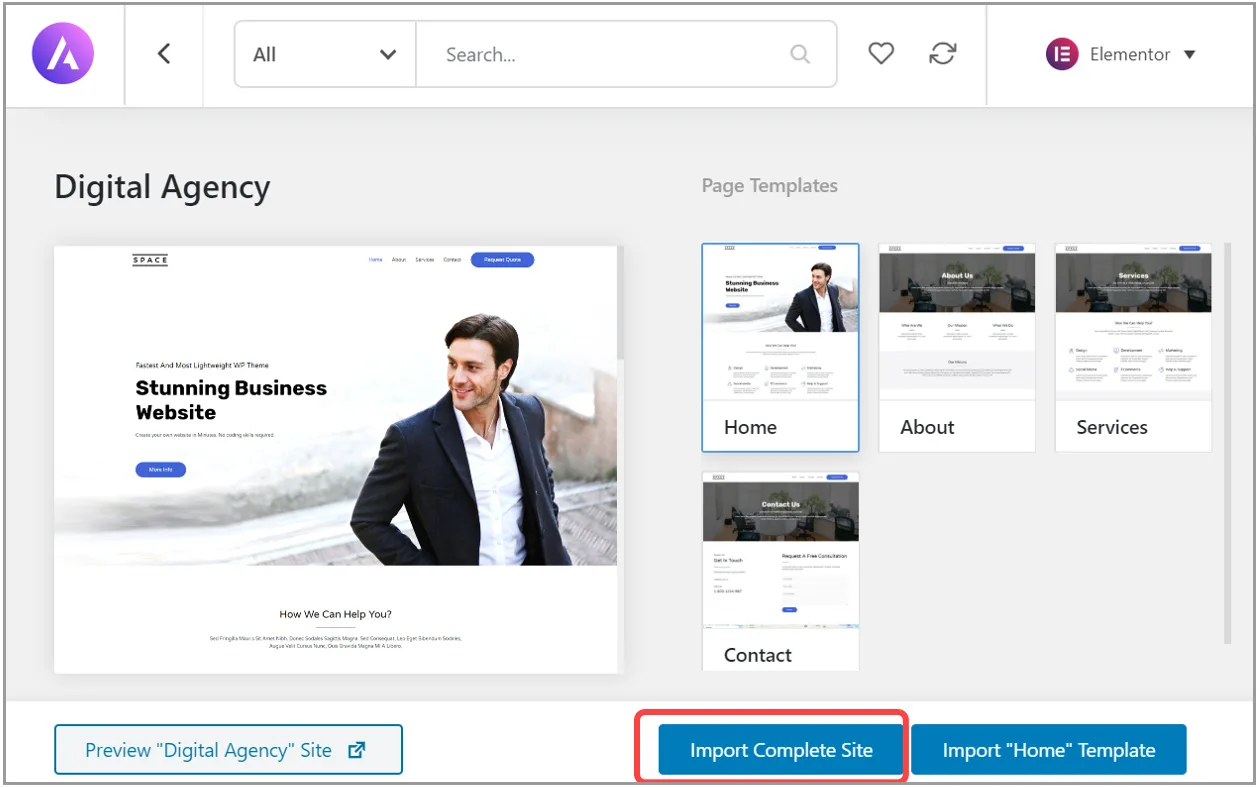Screen dimensions: 1260x787
Task: Click the Astra purple logo icon
Action: 63,54
